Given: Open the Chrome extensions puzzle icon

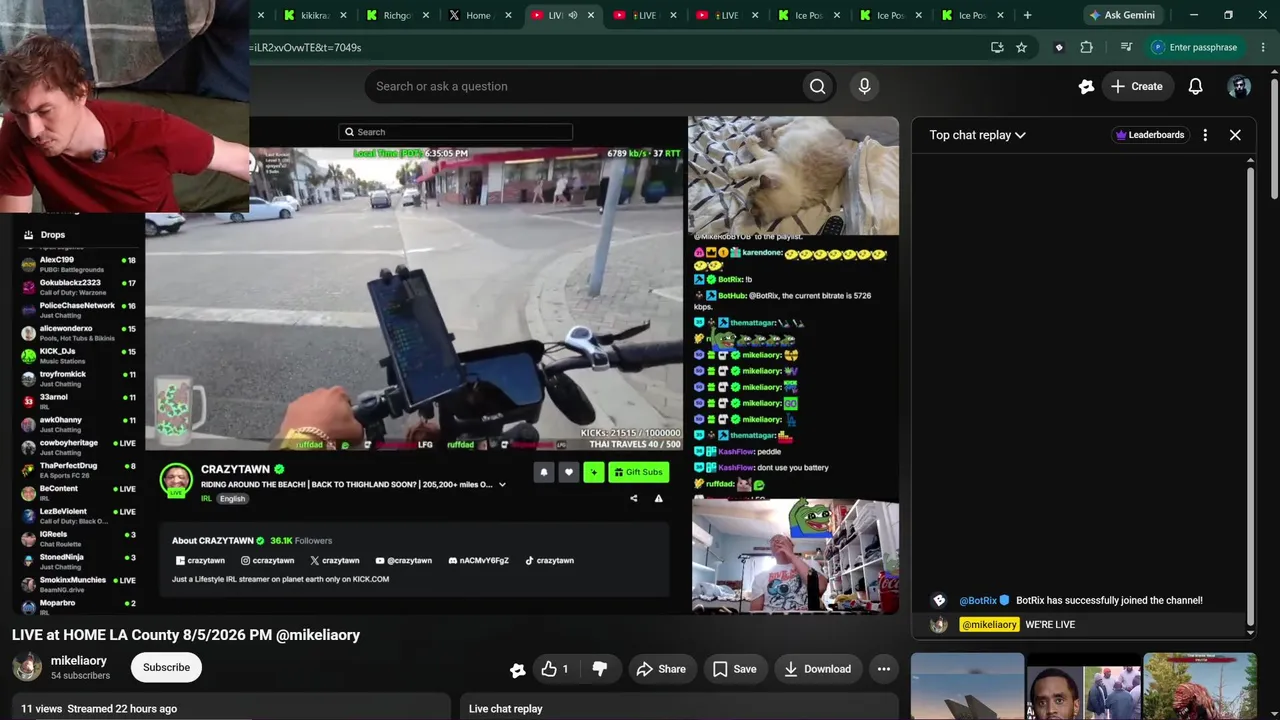Looking at the screenshot, I should point(1087,47).
